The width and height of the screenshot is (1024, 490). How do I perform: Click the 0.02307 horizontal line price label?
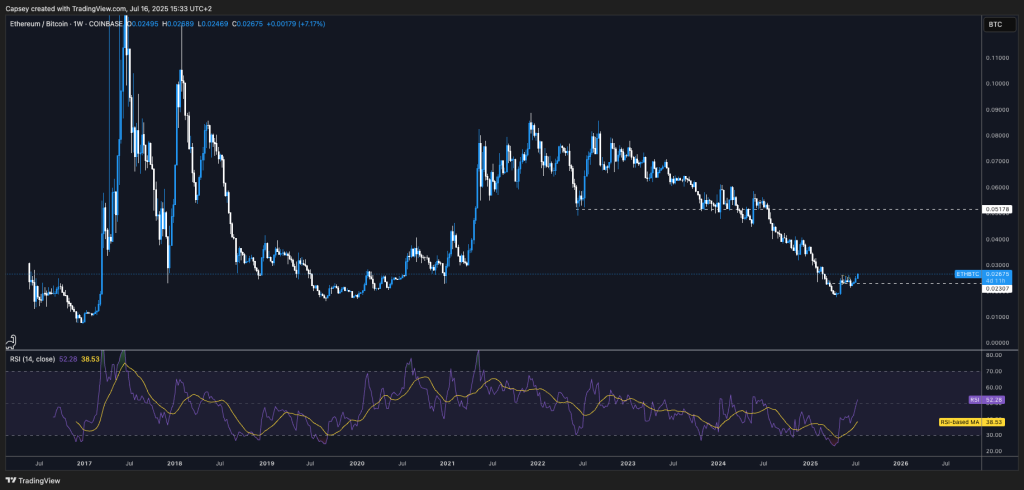click(x=996, y=290)
